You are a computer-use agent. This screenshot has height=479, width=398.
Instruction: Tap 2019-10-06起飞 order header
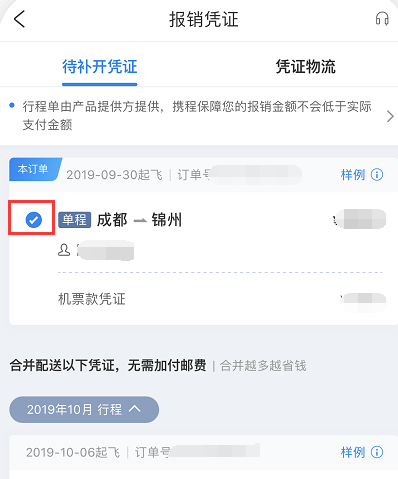coord(73,452)
